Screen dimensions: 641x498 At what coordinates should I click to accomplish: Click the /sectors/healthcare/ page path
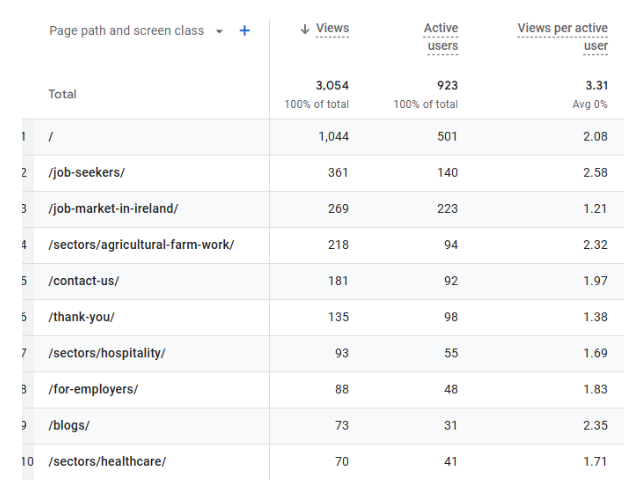click(x=107, y=461)
